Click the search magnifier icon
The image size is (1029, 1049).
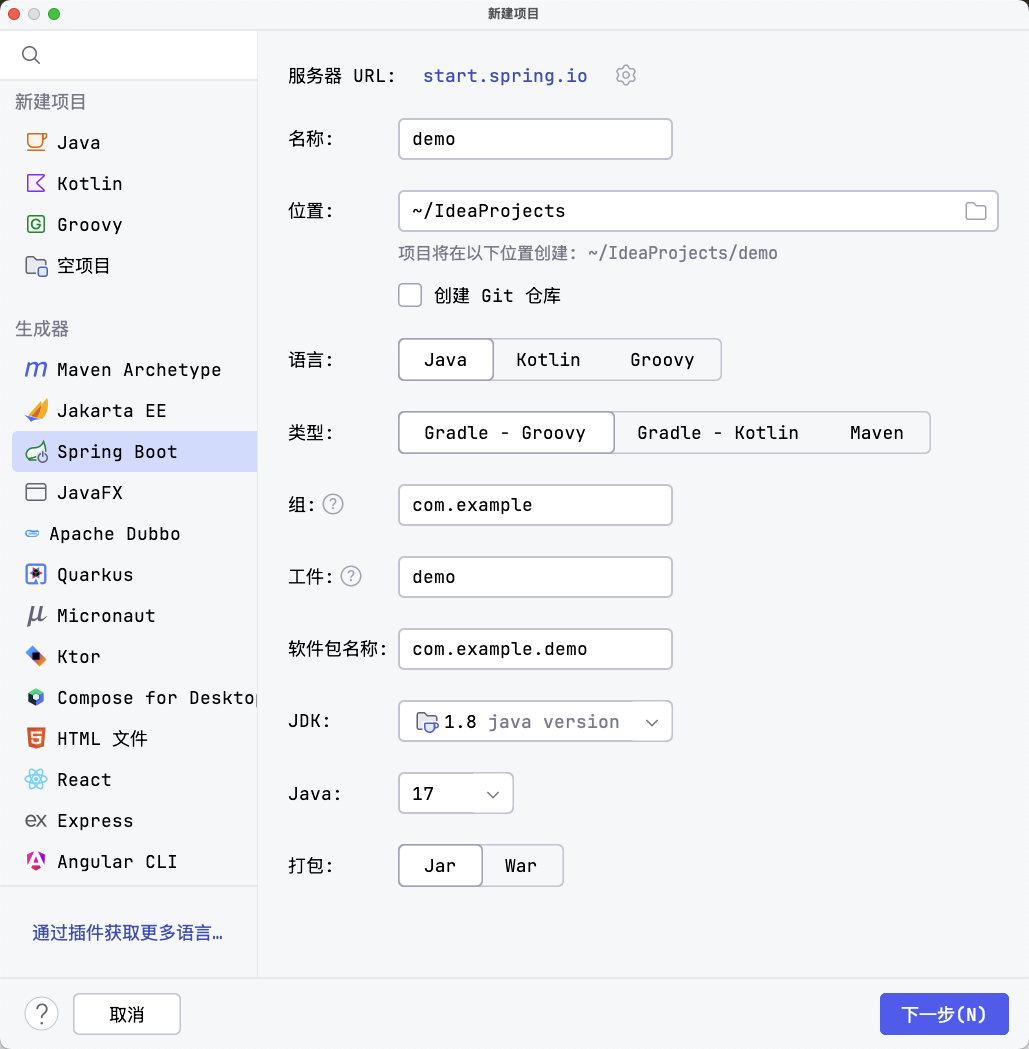tap(31, 55)
